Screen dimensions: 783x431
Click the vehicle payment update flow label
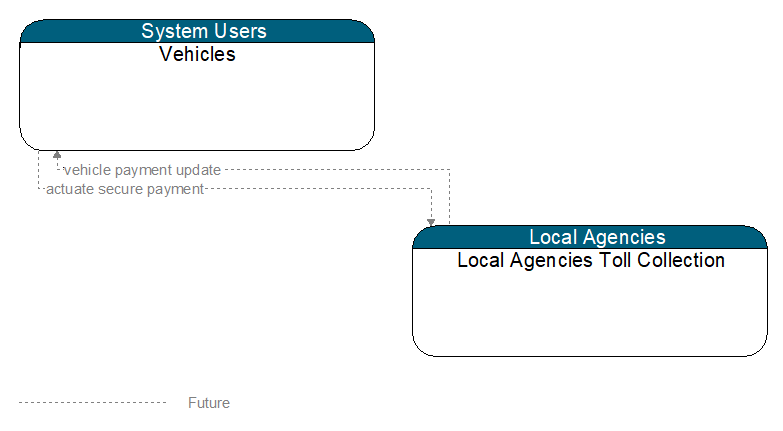pyautogui.click(x=142, y=170)
